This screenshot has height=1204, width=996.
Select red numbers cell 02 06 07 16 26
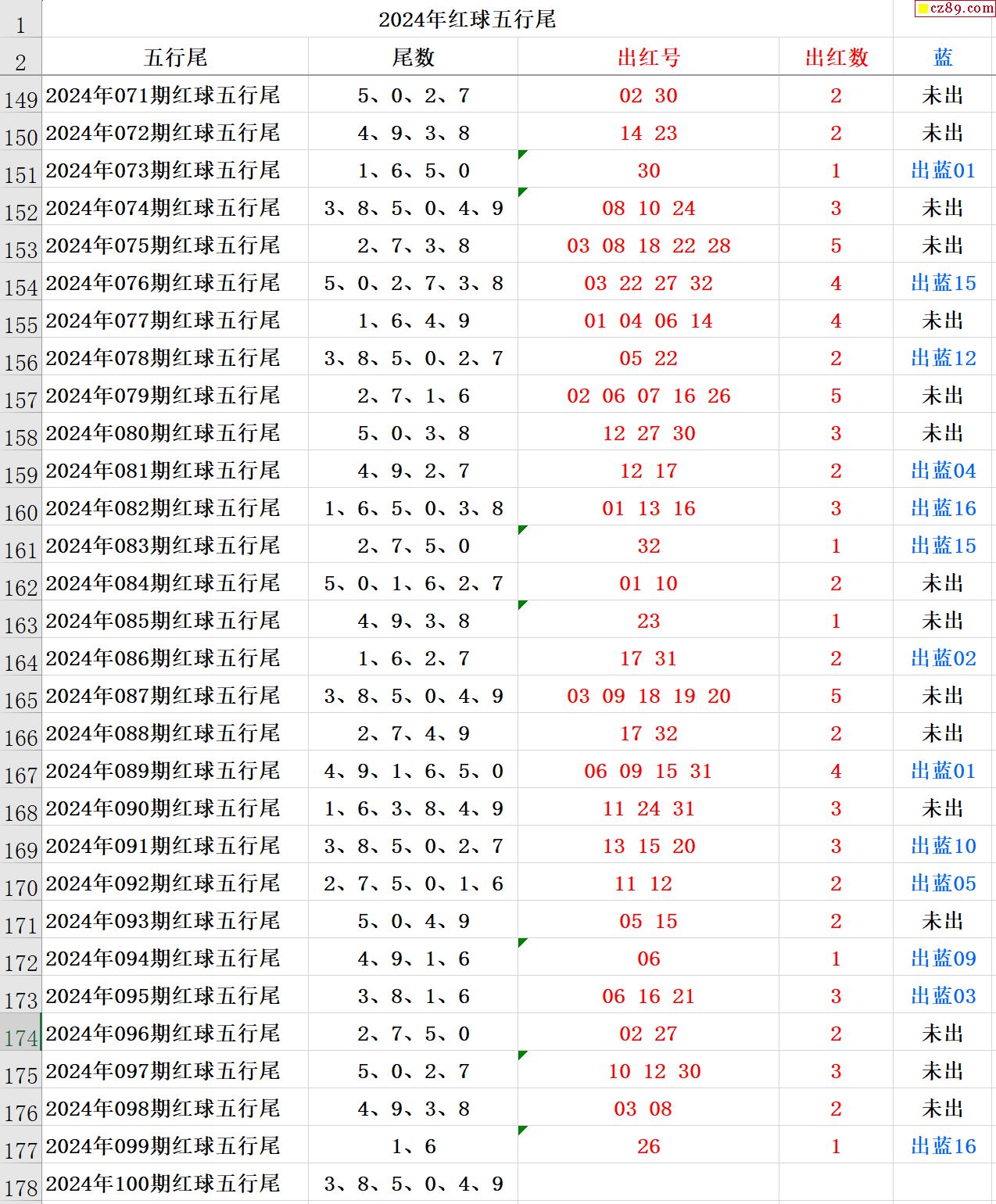tap(648, 395)
